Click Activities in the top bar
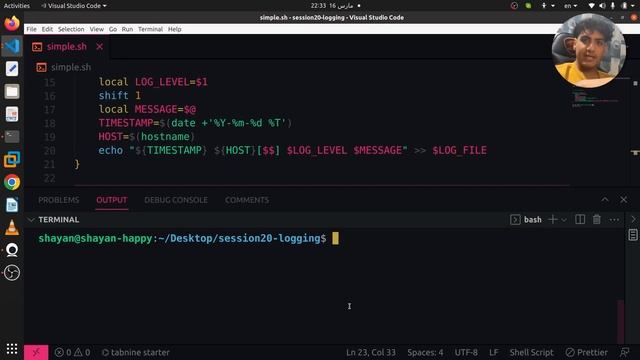The width and height of the screenshot is (640, 360). [x=17, y=6]
